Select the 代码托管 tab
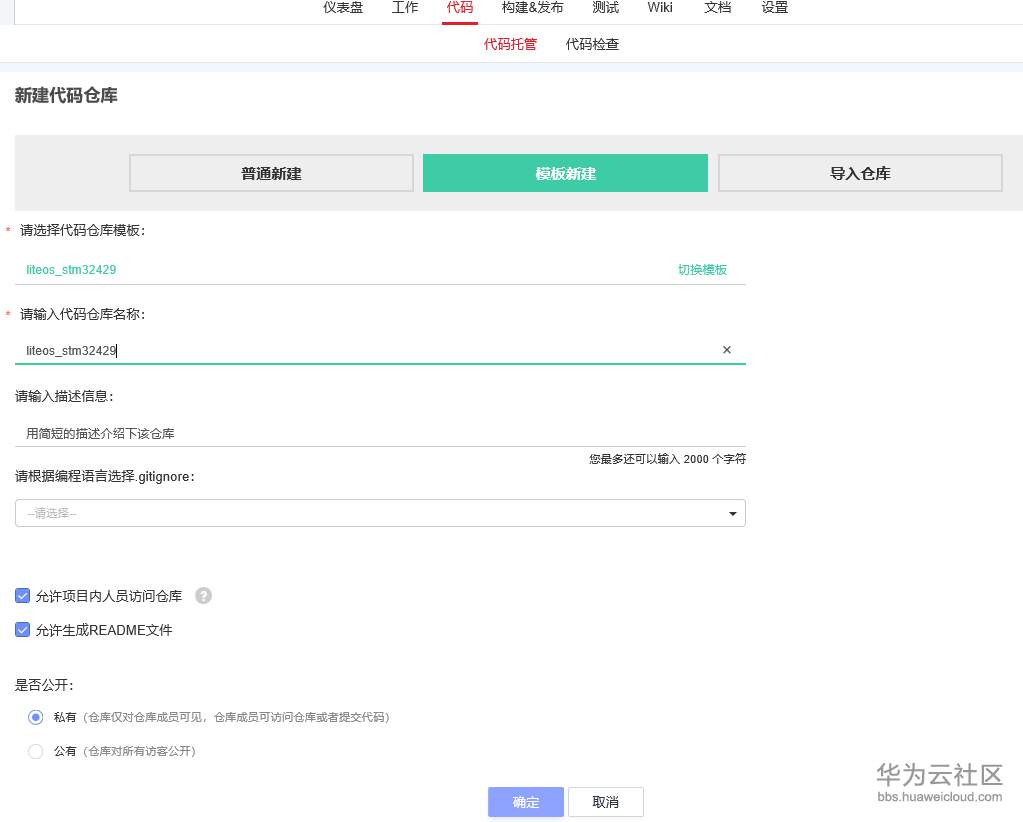The image size is (1023, 822). coord(510,44)
